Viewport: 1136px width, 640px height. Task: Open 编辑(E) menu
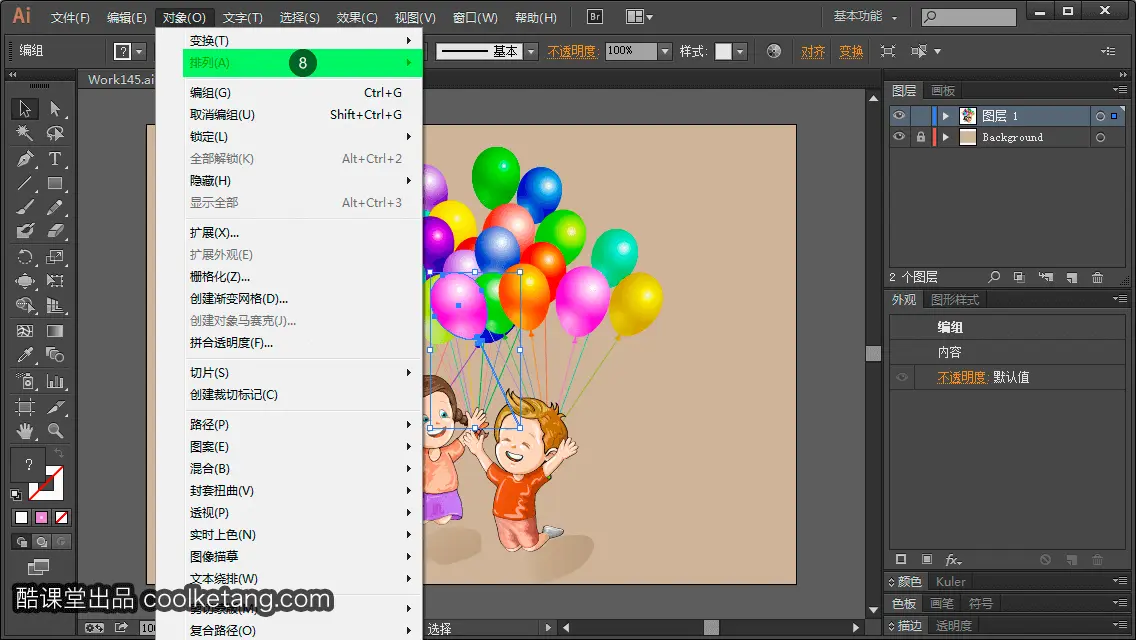pos(126,17)
